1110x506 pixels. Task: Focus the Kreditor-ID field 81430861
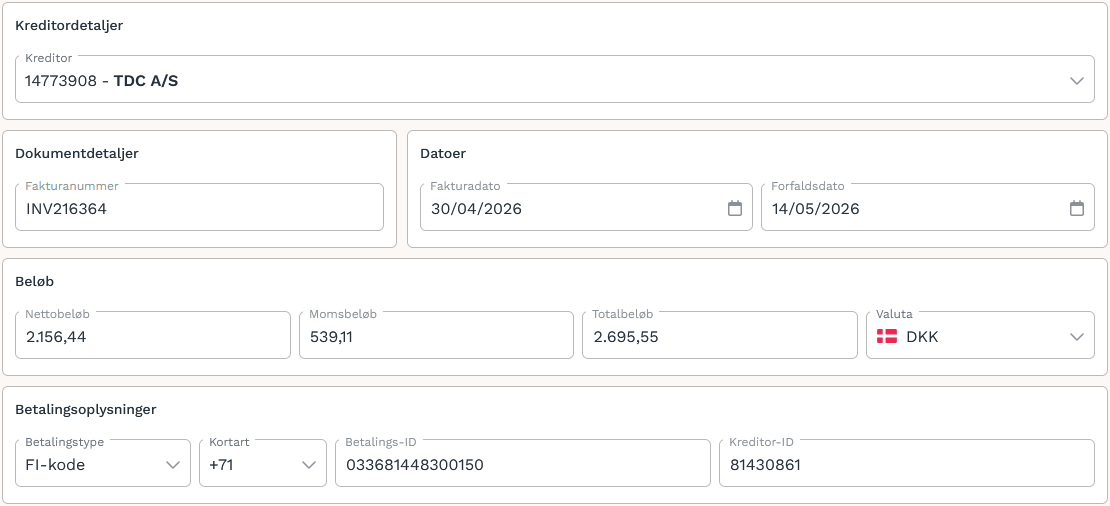pyautogui.click(x=907, y=464)
